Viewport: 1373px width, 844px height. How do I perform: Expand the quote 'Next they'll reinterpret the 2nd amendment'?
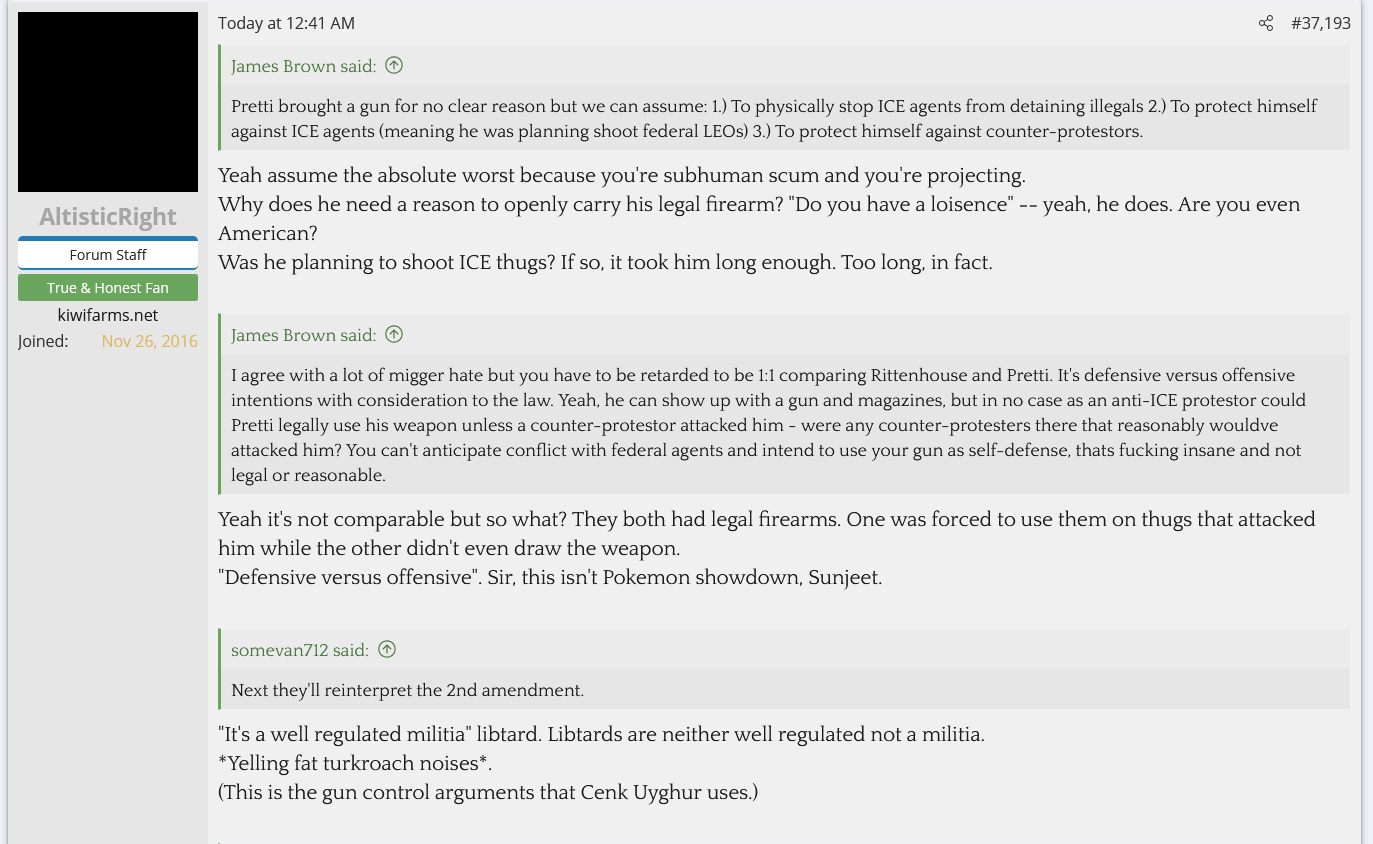[407, 690]
